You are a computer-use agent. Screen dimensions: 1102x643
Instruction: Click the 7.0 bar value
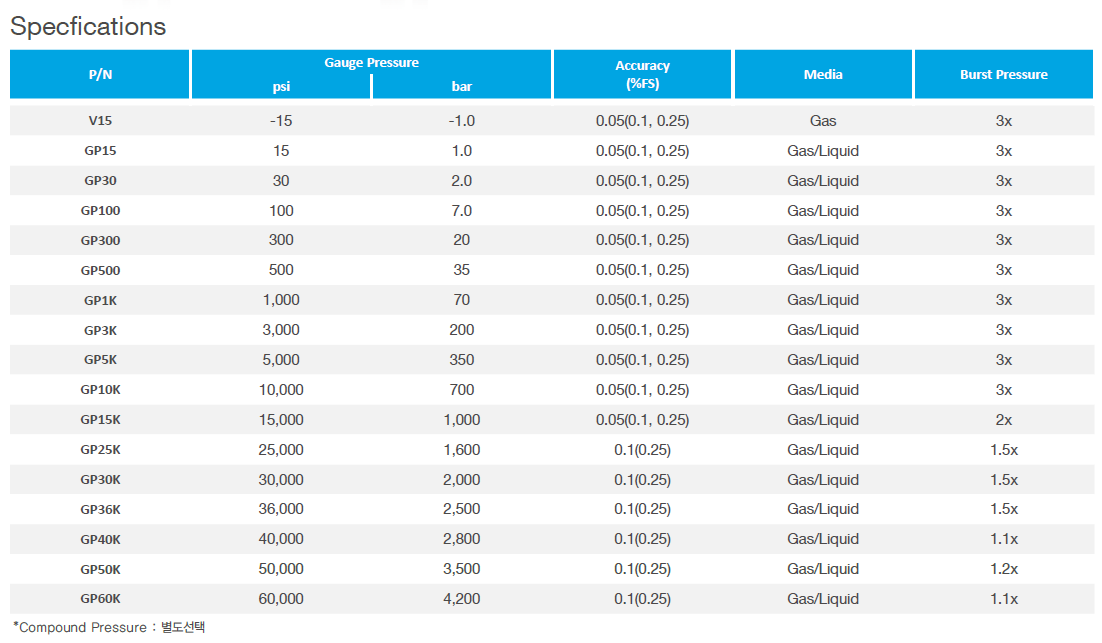point(462,211)
